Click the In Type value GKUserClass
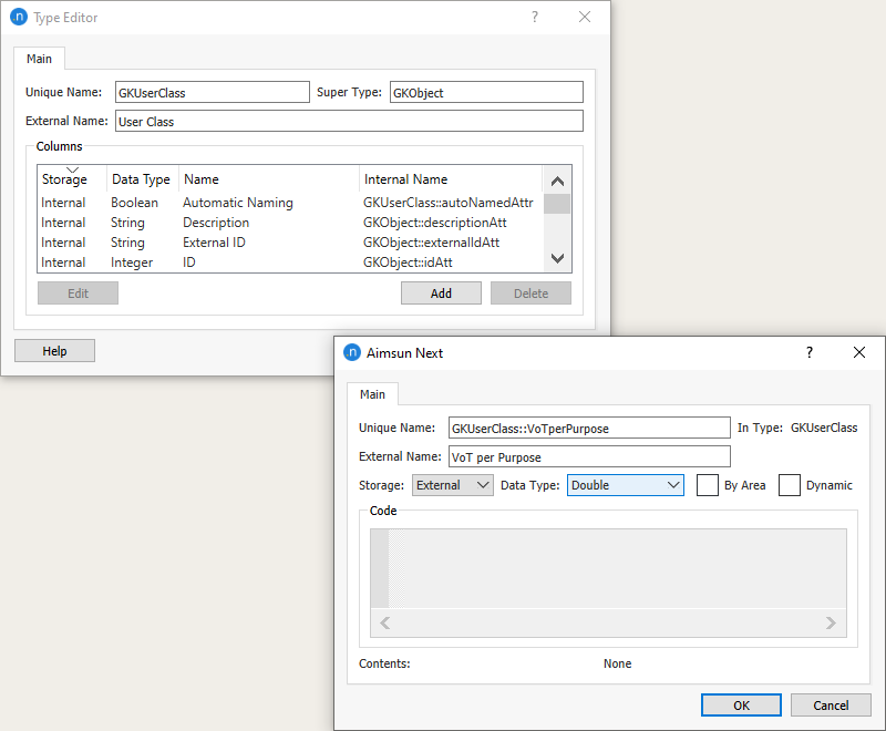 coord(824,428)
